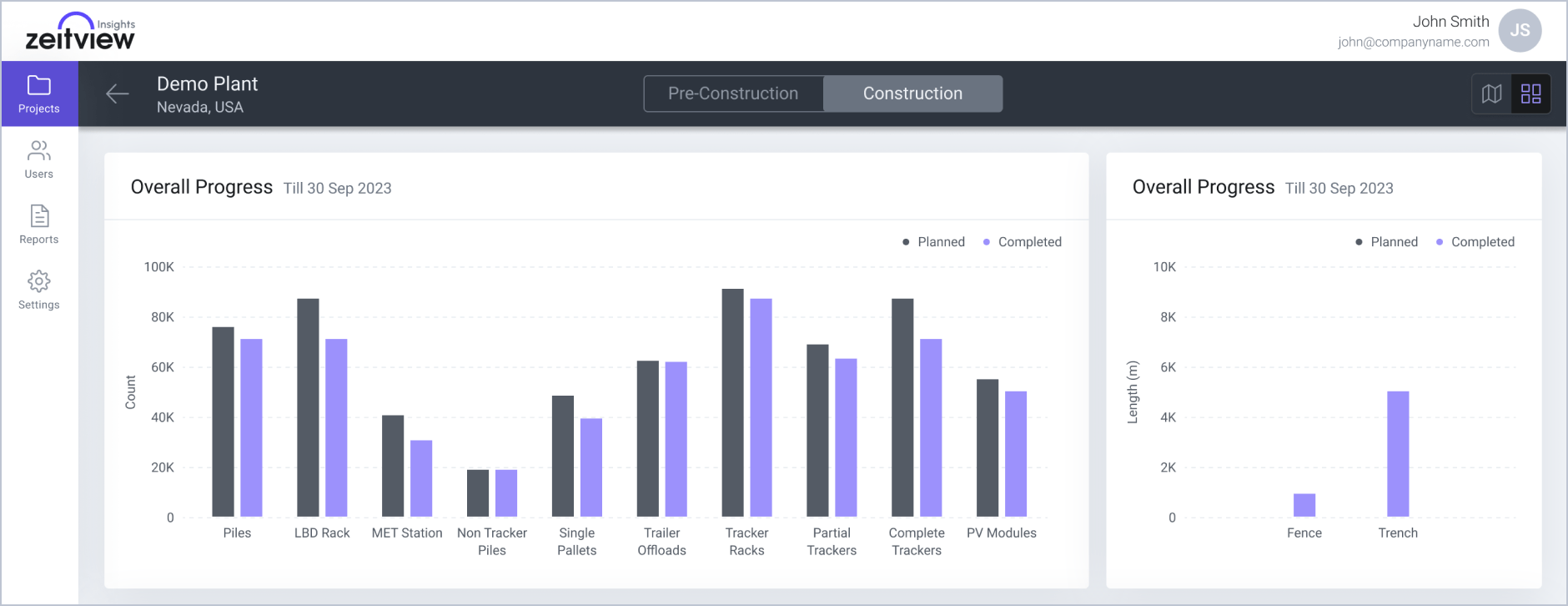Click the Demo Plant title
The image size is (1568, 606).
pyautogui.click(x=208, y=83)
